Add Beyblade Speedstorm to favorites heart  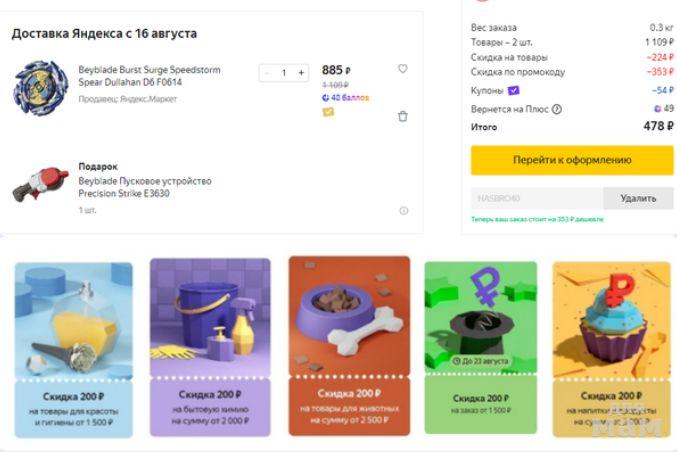(x=403, y=69)
